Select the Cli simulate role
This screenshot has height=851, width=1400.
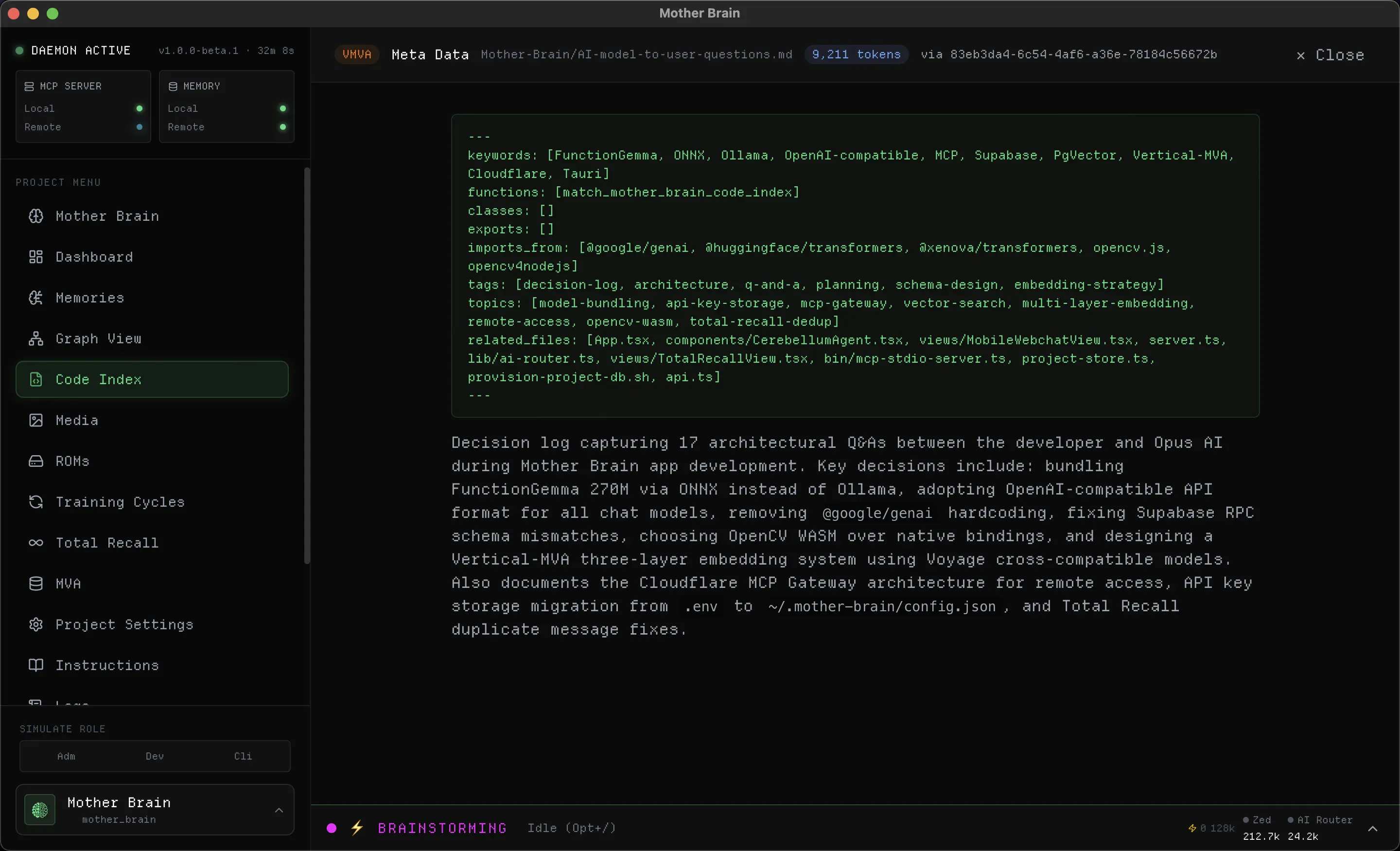243,756
